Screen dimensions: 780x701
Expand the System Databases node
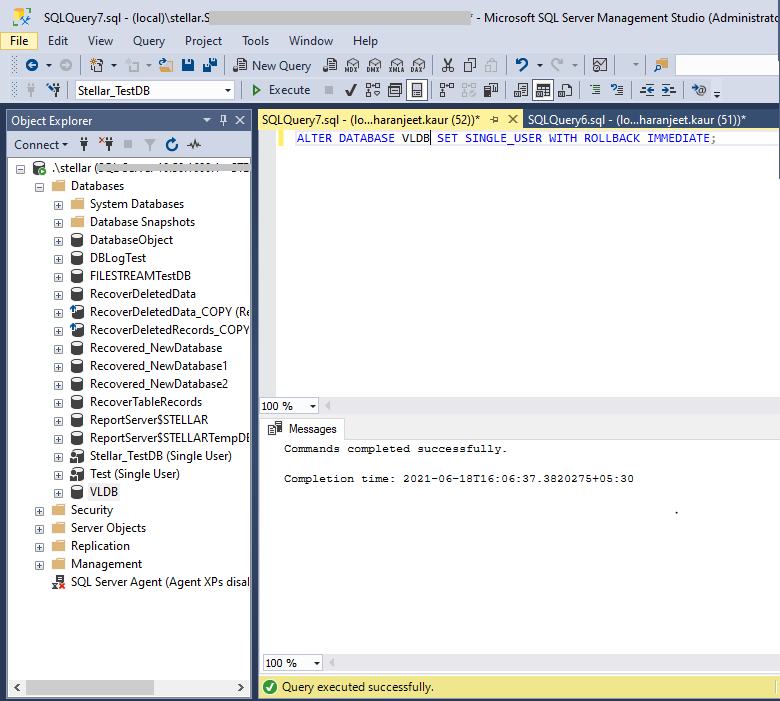pos(58,205)
